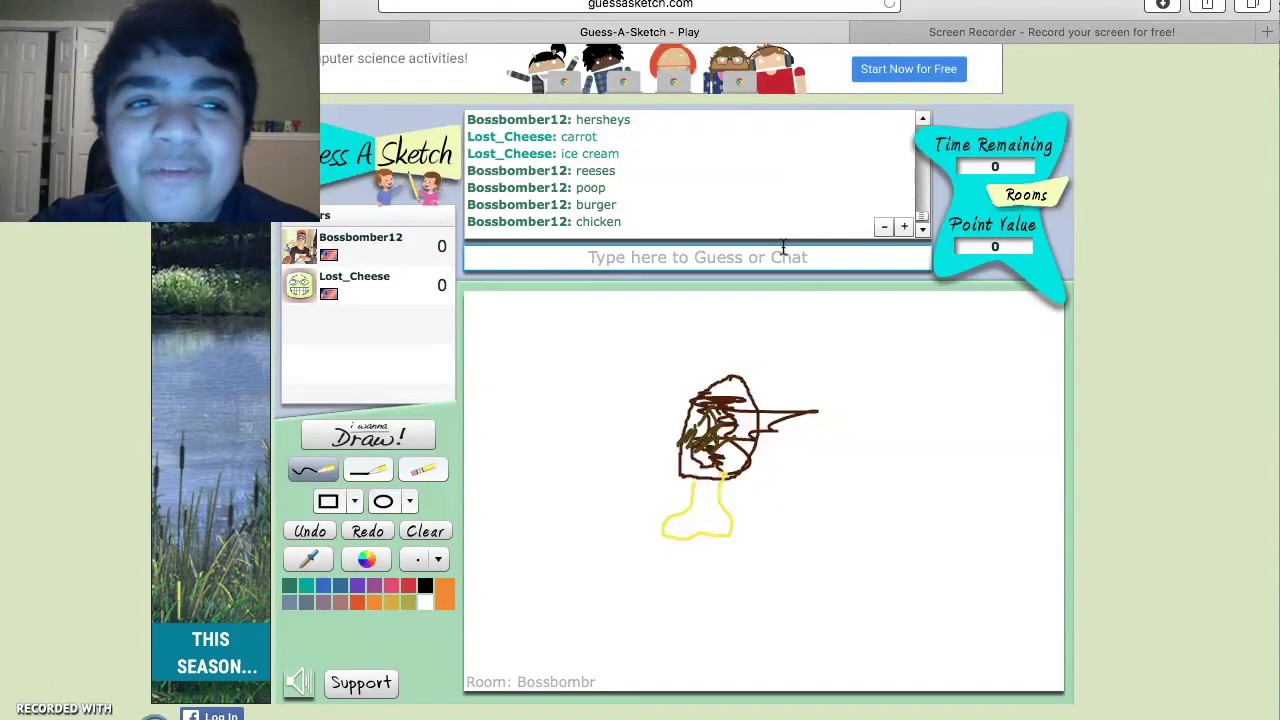Open the ellipse tool options dropdown
The width and height of the screenshot is (1280, 720).
409,501
